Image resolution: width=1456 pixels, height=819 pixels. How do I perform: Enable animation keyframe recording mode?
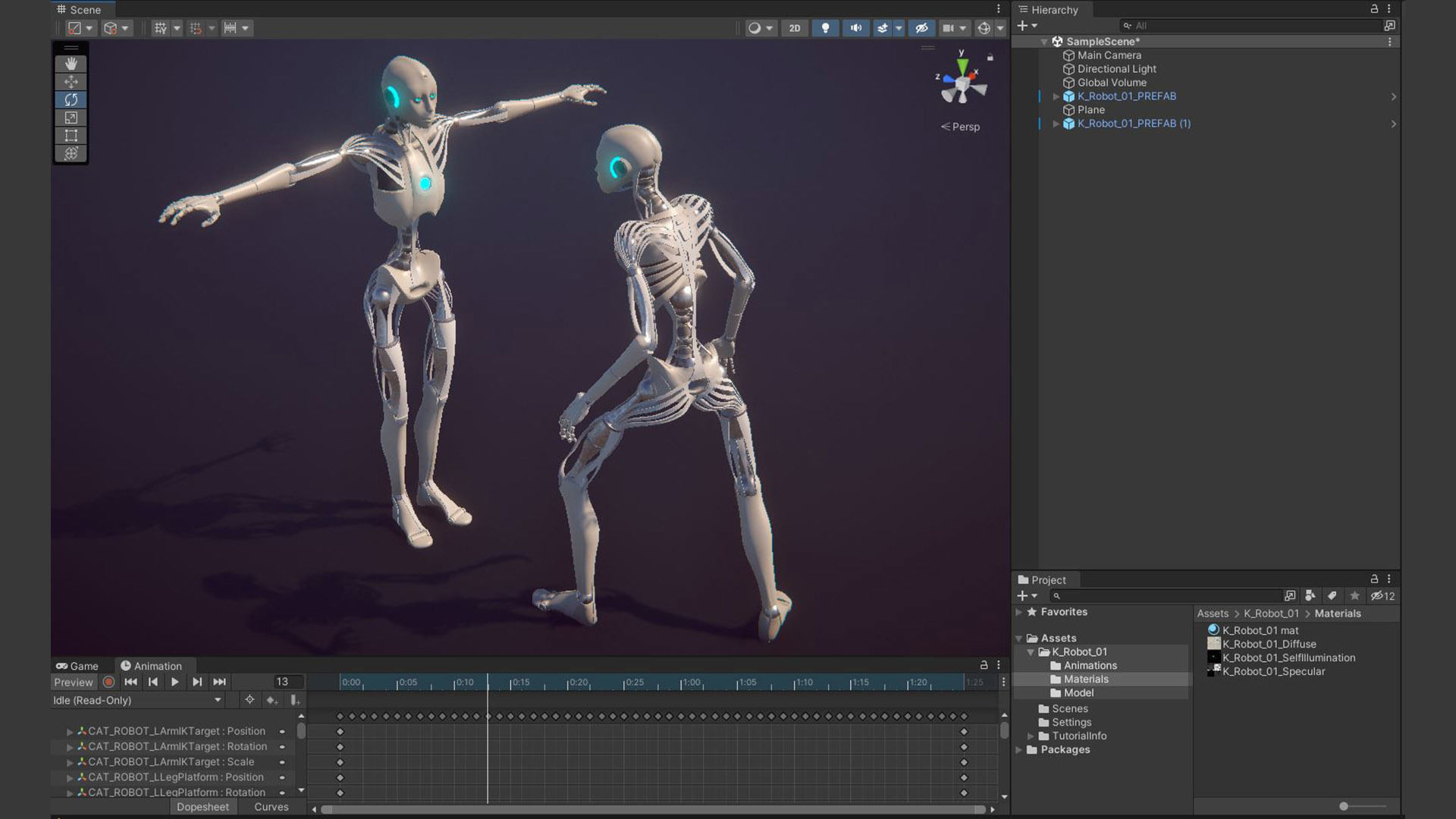click(109, 682)
